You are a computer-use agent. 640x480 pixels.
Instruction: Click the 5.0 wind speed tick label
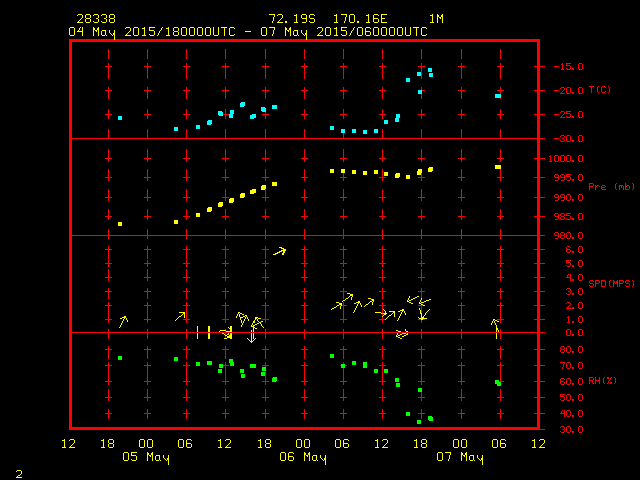point(574,264)
